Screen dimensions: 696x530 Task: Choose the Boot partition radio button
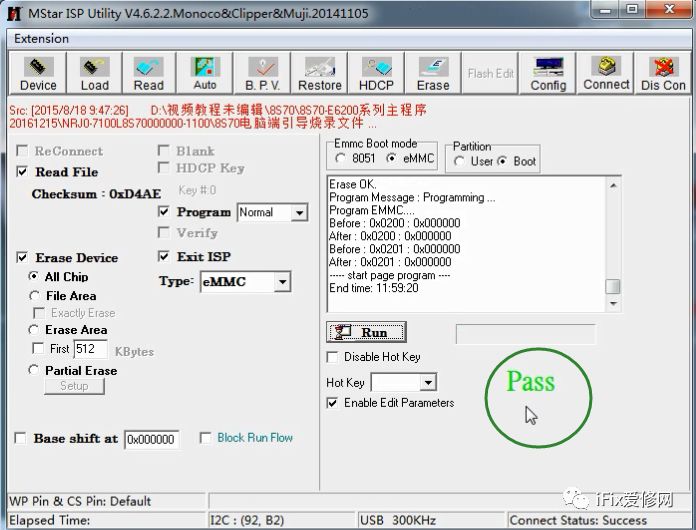[502, 161]
